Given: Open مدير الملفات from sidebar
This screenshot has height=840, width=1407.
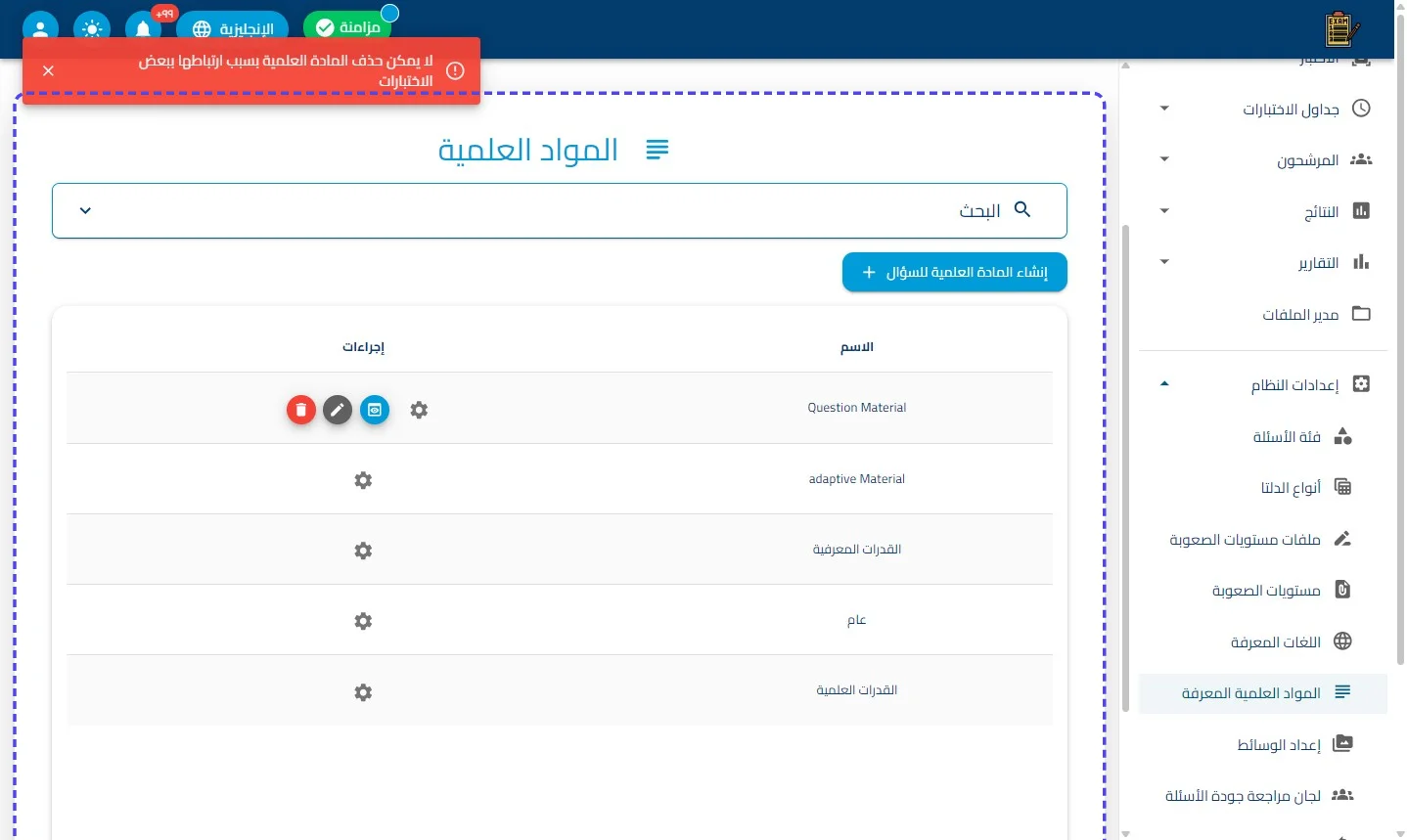Looking at the screenshot, I should [1263, 314].
